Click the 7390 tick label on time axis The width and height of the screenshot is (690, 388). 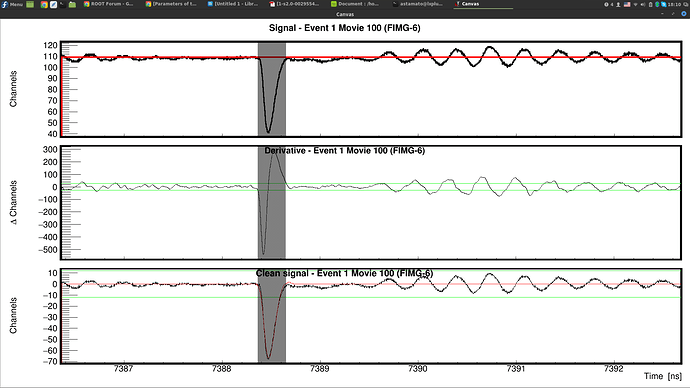418,369
